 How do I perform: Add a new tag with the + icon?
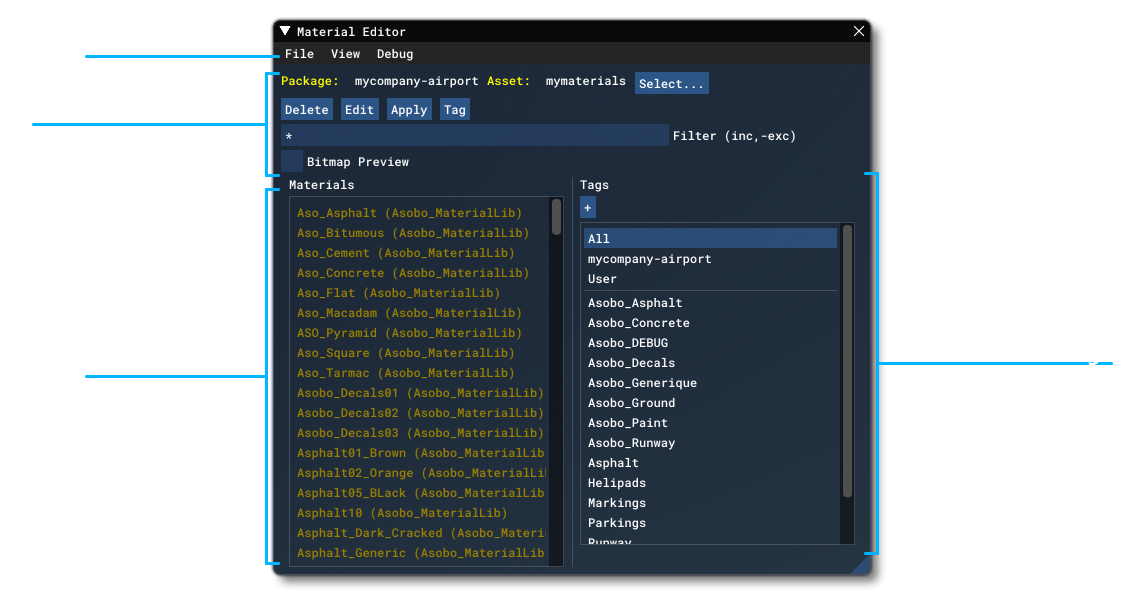588,207
